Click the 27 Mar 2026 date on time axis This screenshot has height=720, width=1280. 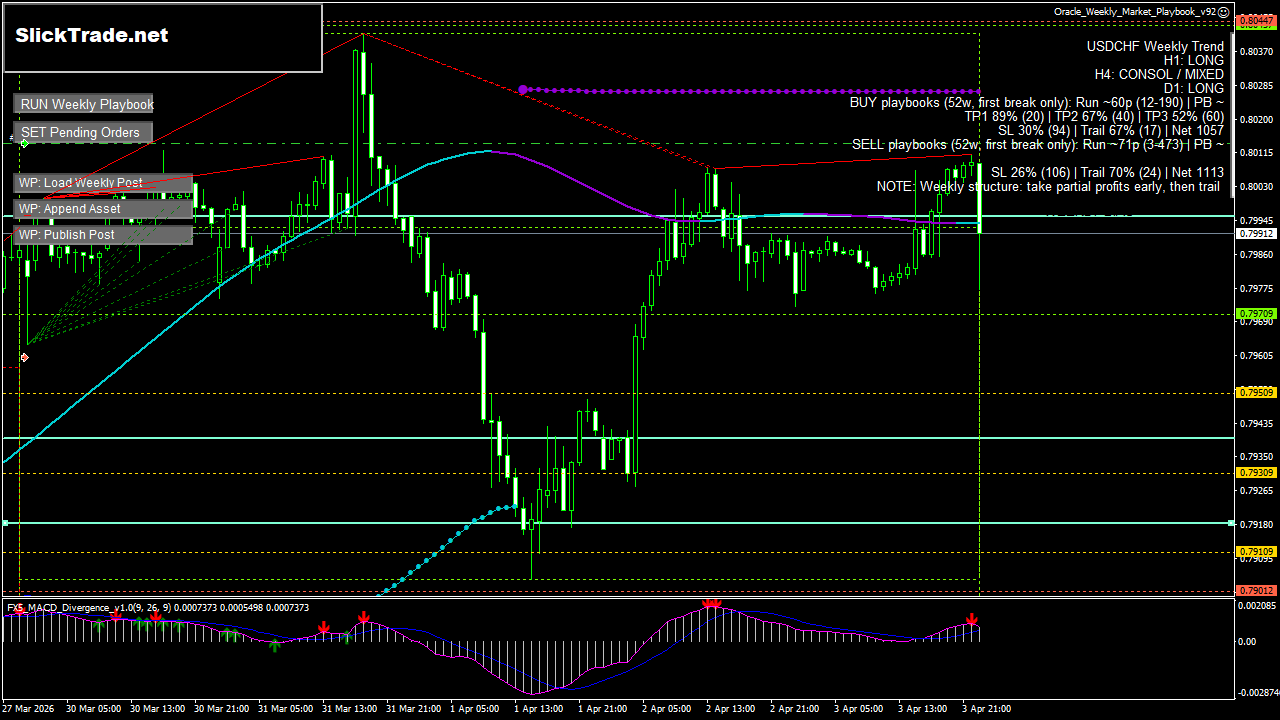click(29, 709)
